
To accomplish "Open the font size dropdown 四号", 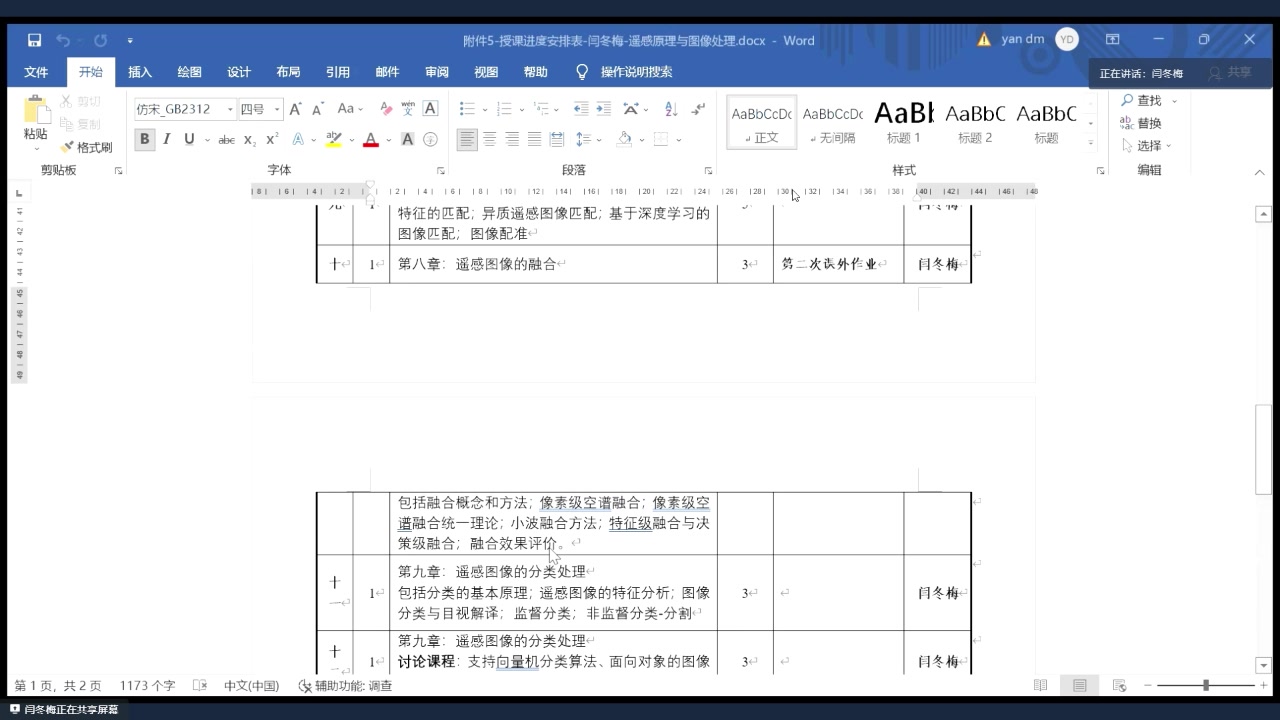I will [x=278, y=109].
